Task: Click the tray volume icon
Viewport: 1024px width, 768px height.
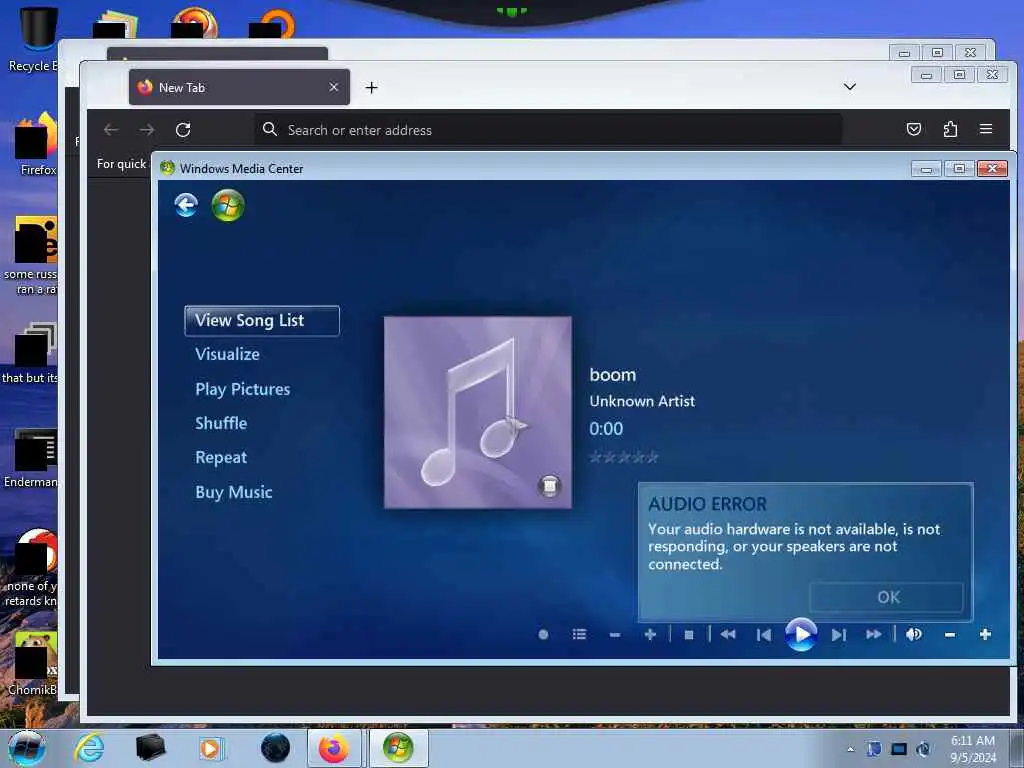Action: 923,749
